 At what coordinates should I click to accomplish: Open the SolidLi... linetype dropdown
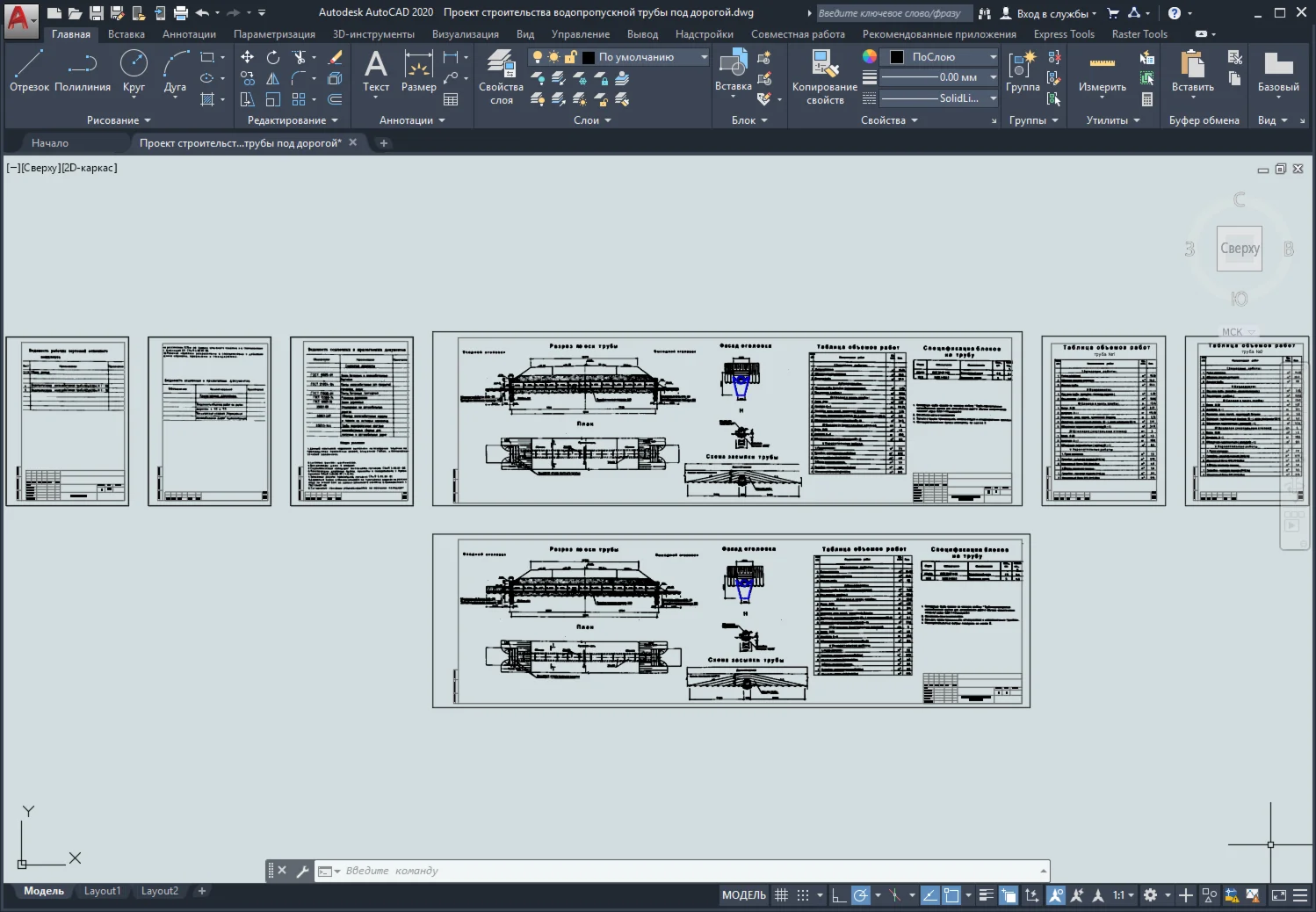pyautogui.click(x=940, y=98)
